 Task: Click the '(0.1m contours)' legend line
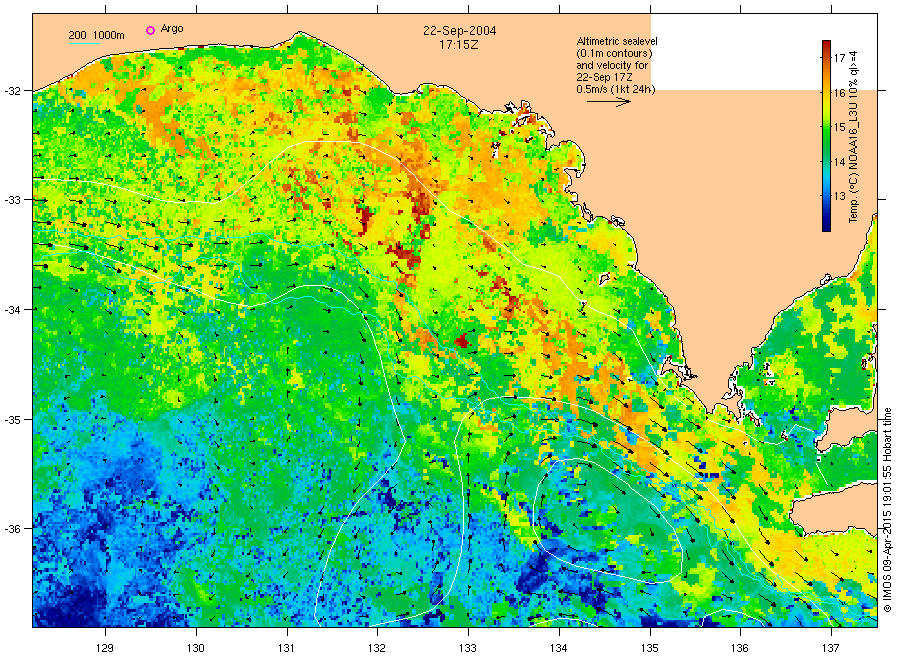[614, 53]
